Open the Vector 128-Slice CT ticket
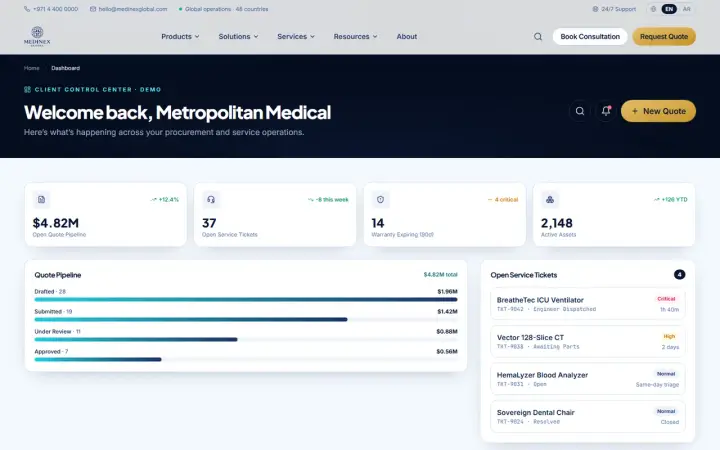 coord(588,341)
